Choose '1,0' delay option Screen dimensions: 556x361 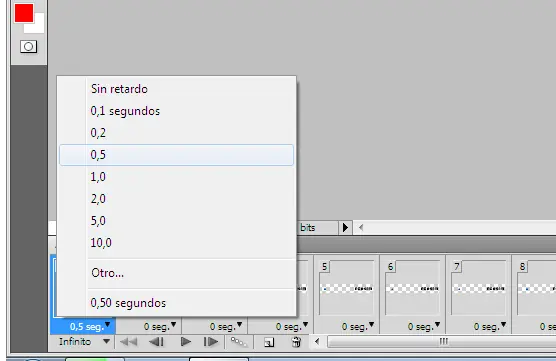click(x=176, y=177)
